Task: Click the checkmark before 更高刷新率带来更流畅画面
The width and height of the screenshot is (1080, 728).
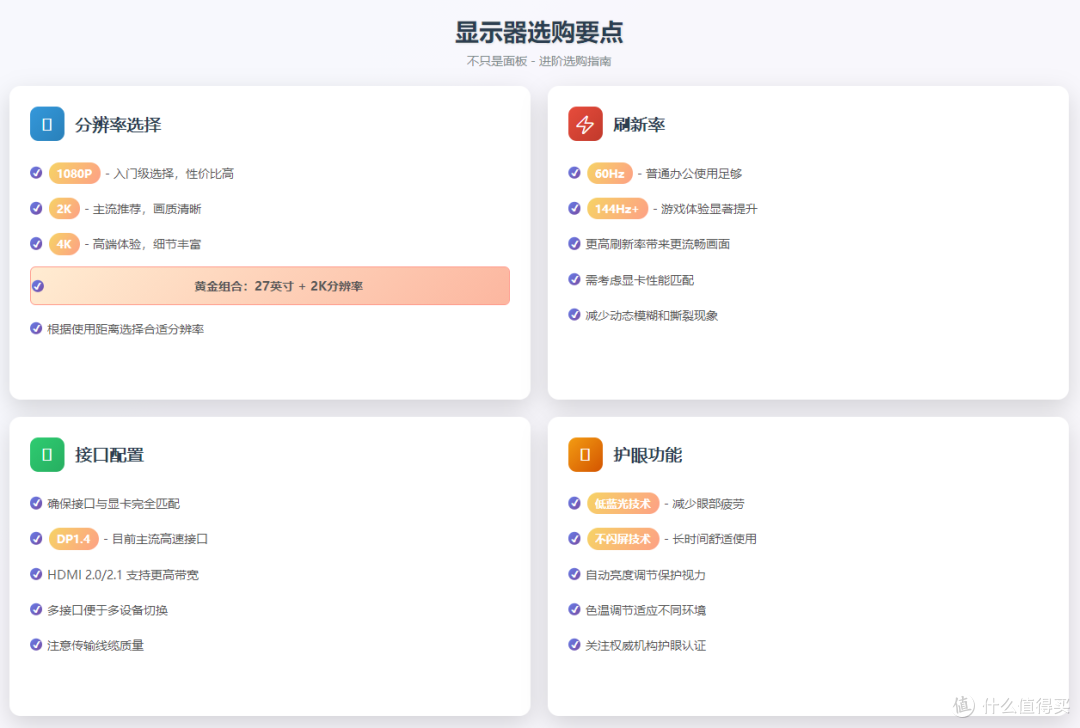Action: click(x=574, y=243)
